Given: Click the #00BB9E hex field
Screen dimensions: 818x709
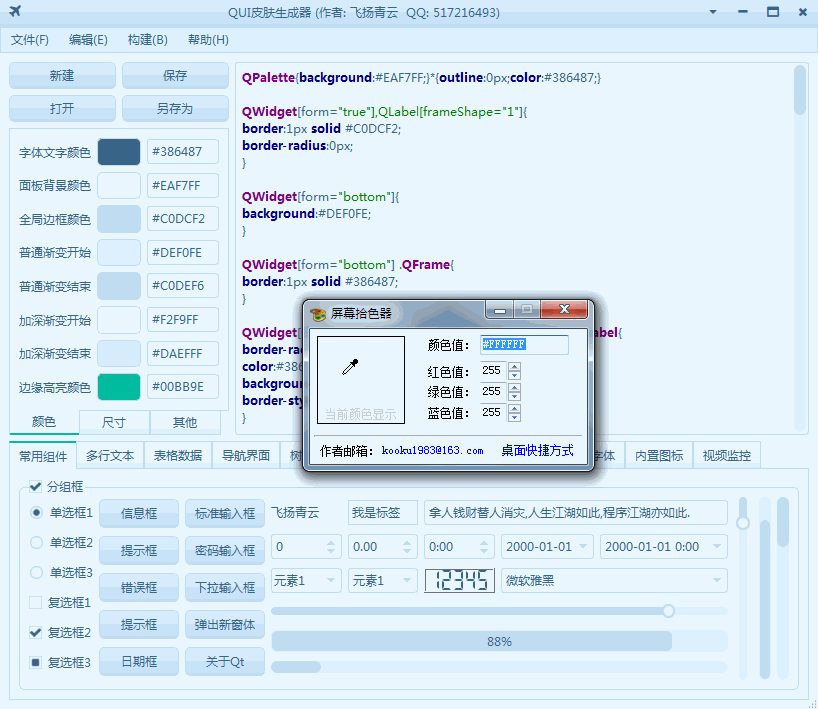Looking at the screenshot, I should pos(183,387).
